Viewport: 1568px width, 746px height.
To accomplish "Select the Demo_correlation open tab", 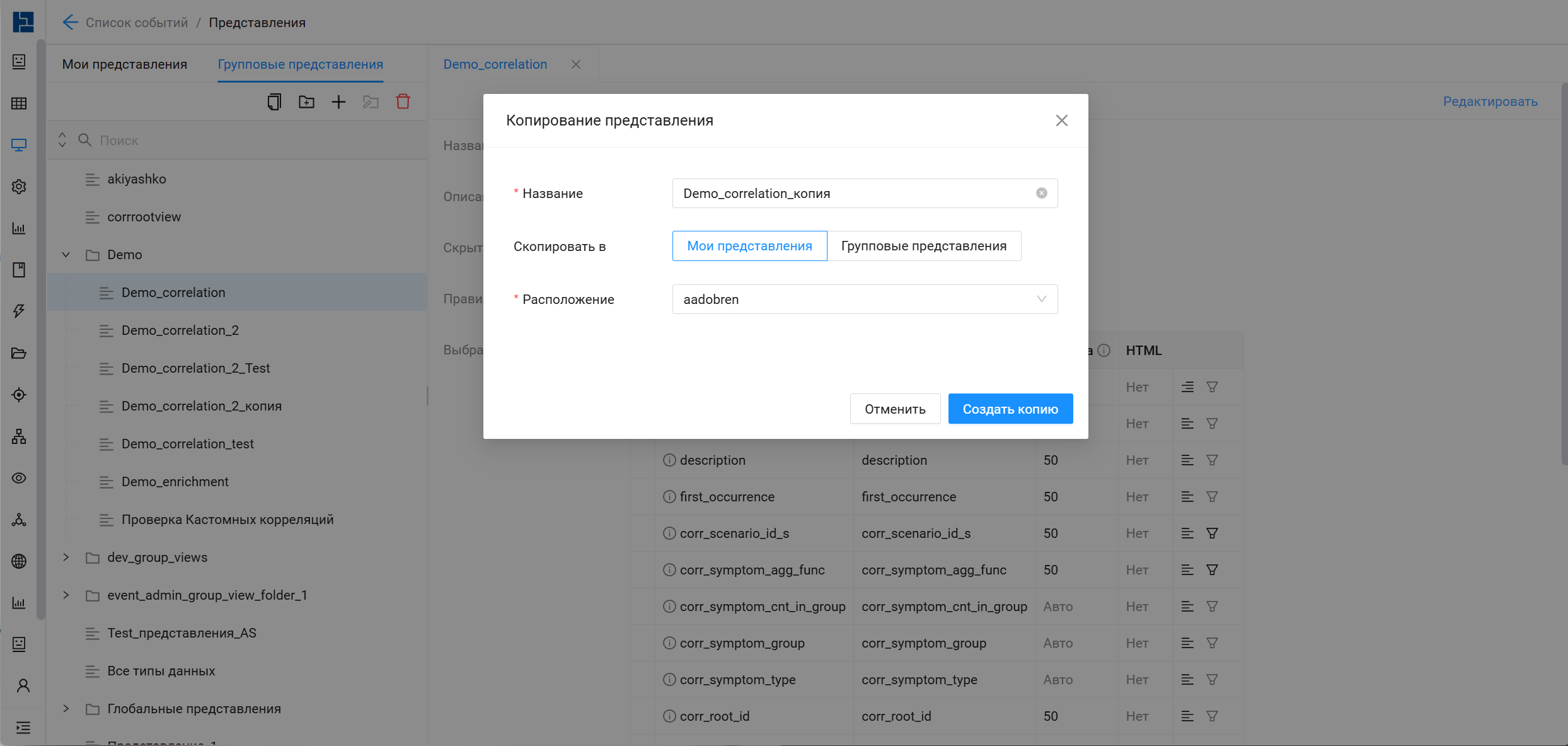I will [495, 64].
